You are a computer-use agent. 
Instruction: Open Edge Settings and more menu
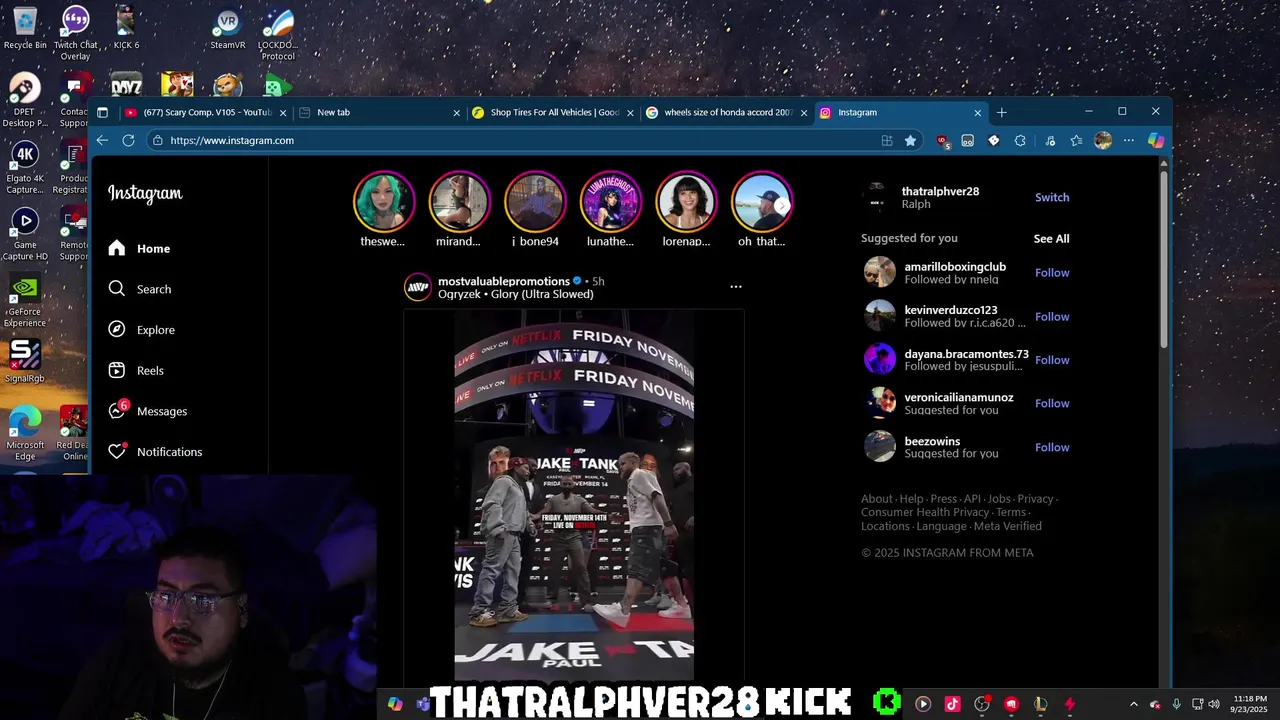tap(1129, 141)
